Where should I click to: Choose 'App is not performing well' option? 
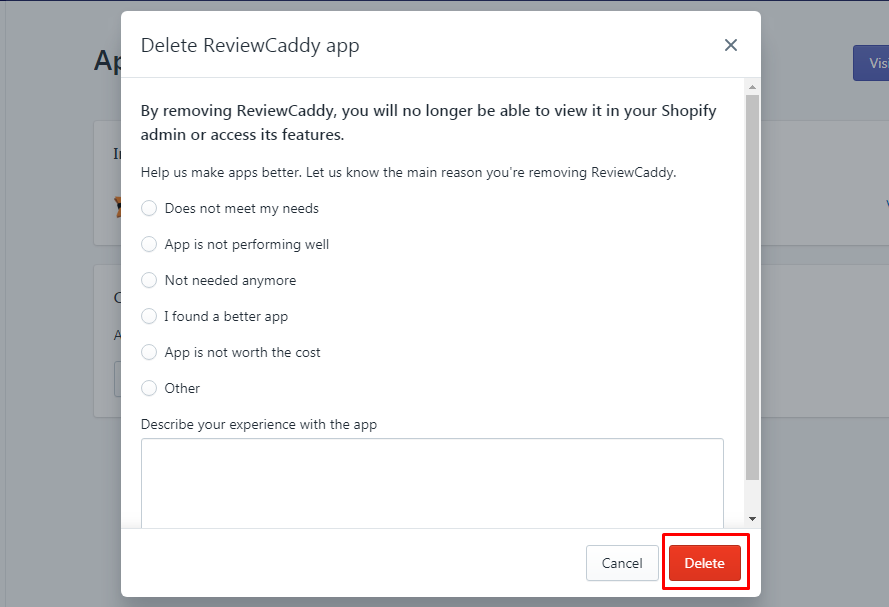[149, 244]
